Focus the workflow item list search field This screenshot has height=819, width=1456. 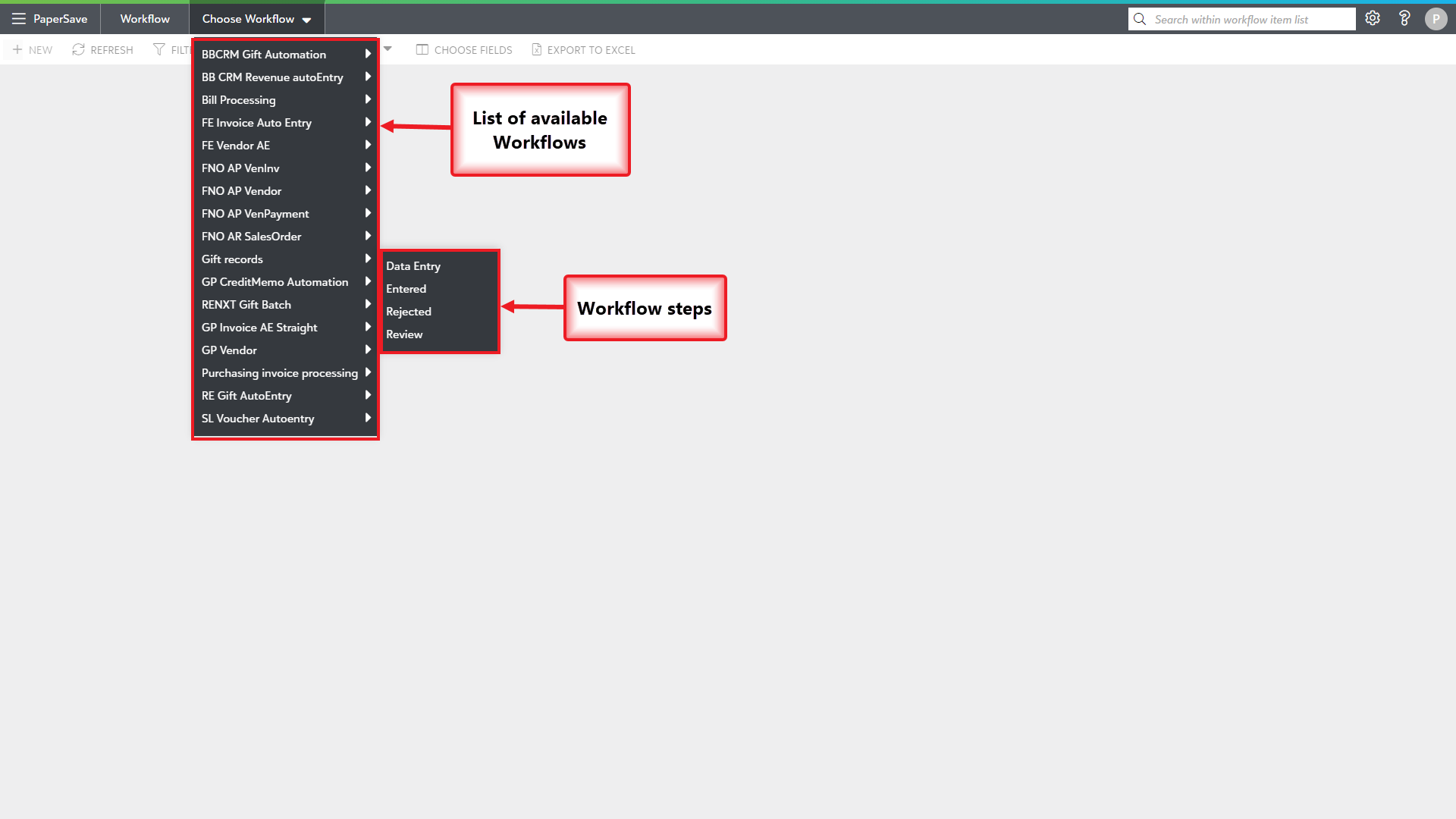(1250, 20)
